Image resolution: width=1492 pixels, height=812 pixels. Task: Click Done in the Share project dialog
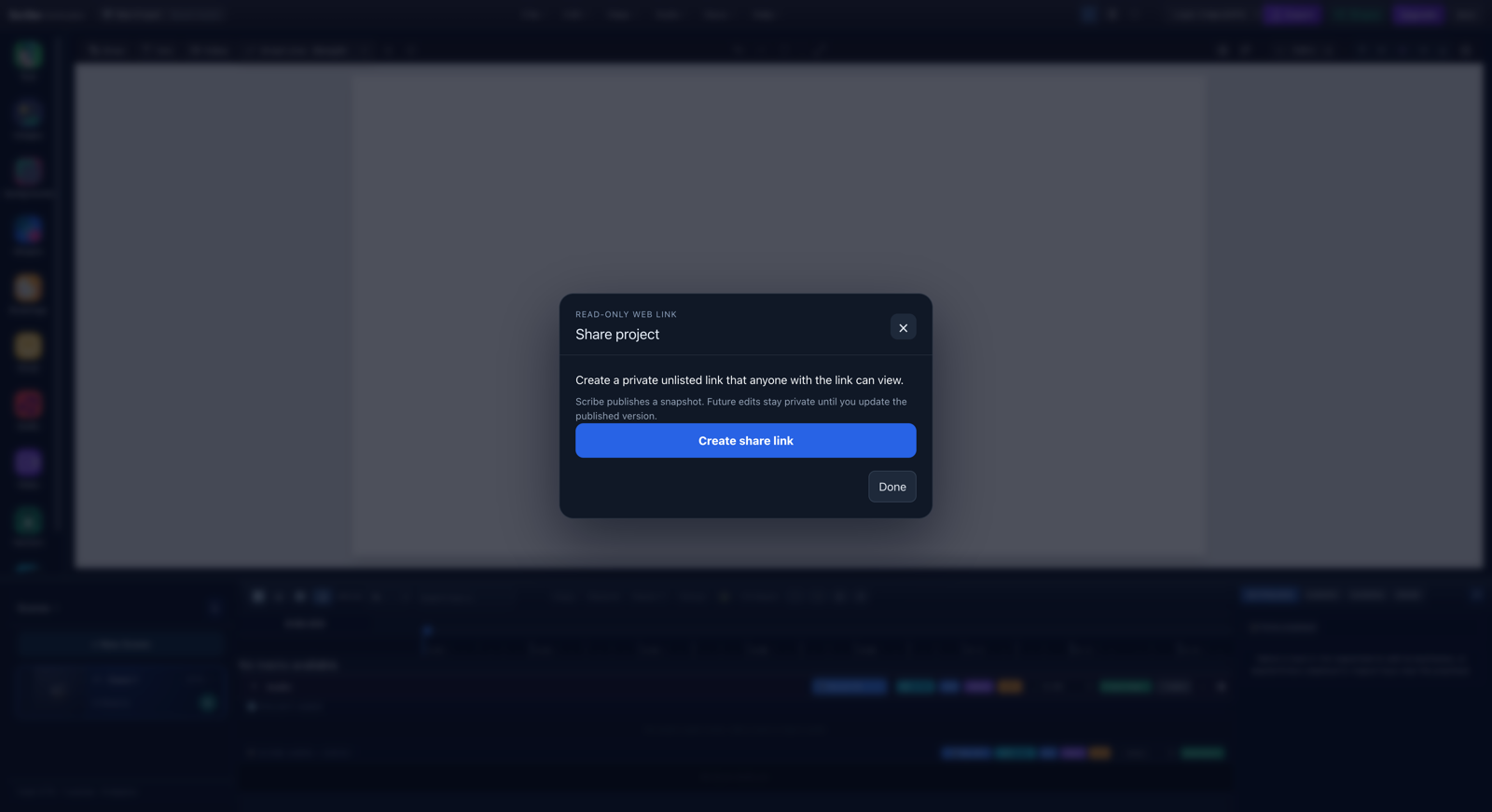click(891, 487)
